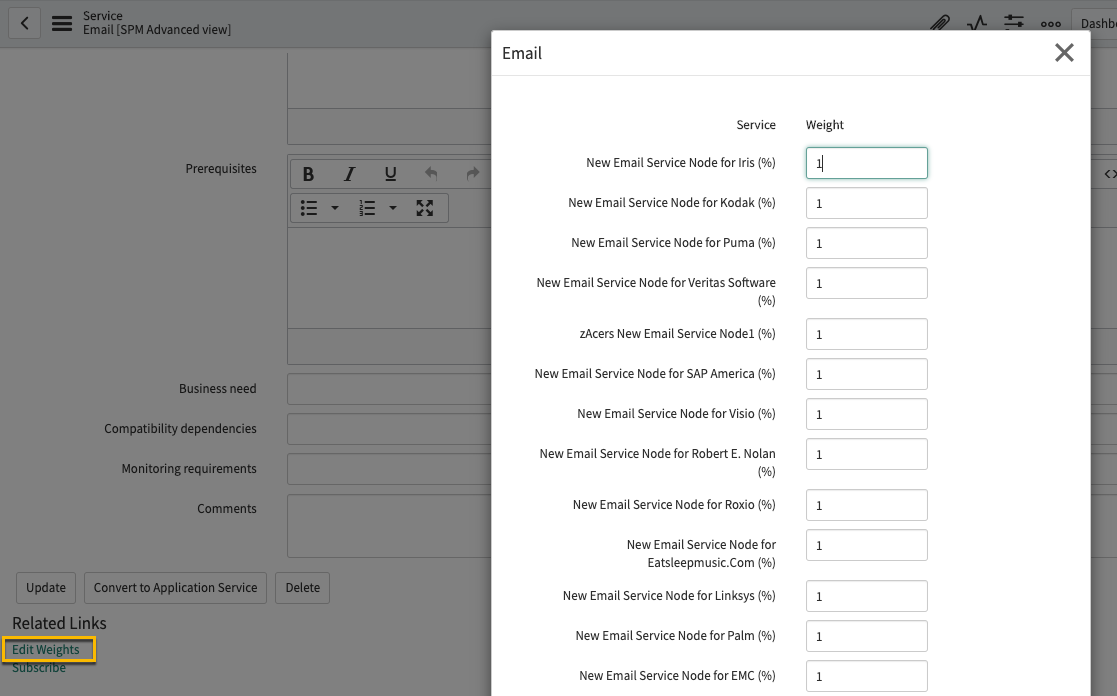Edit weight field for Kodak node
Viewport: 1117px width, 696px height.
click(x=867, y=203)
